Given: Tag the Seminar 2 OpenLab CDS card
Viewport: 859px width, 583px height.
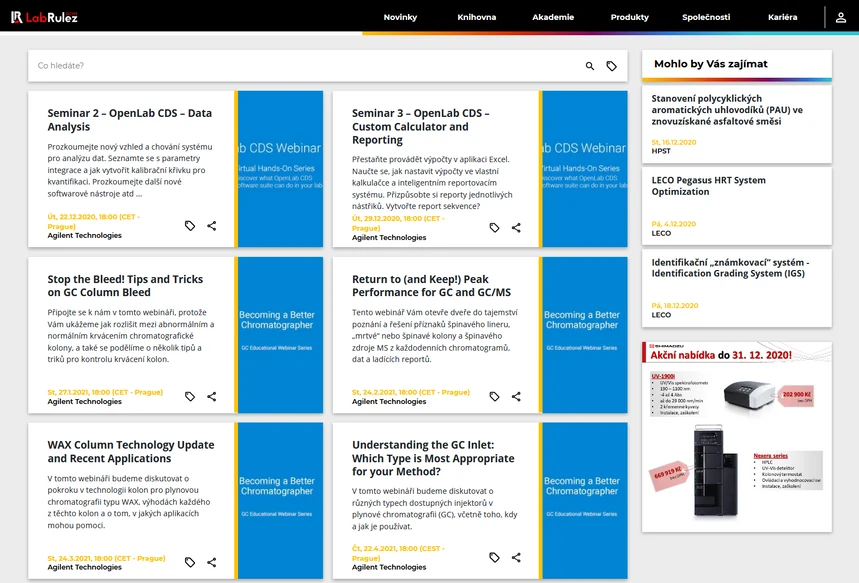Looking at the screenshot, I should tap(190, 226).
